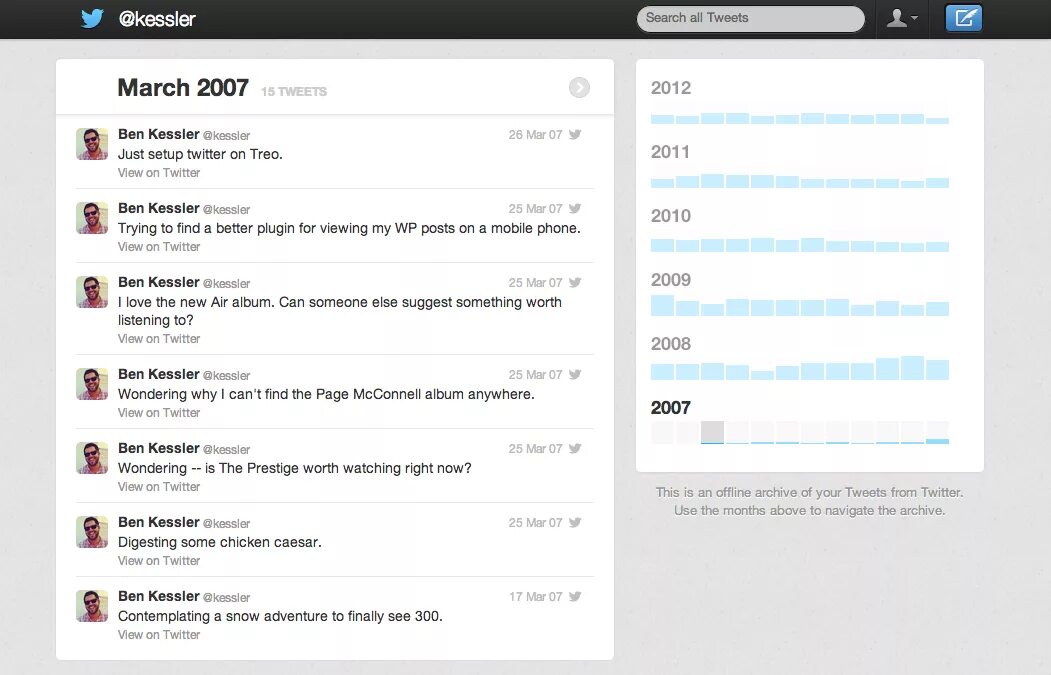1051x675 pixels.
Task: Click avatar on the Page McConnell tweet
Action: [92, 384]
